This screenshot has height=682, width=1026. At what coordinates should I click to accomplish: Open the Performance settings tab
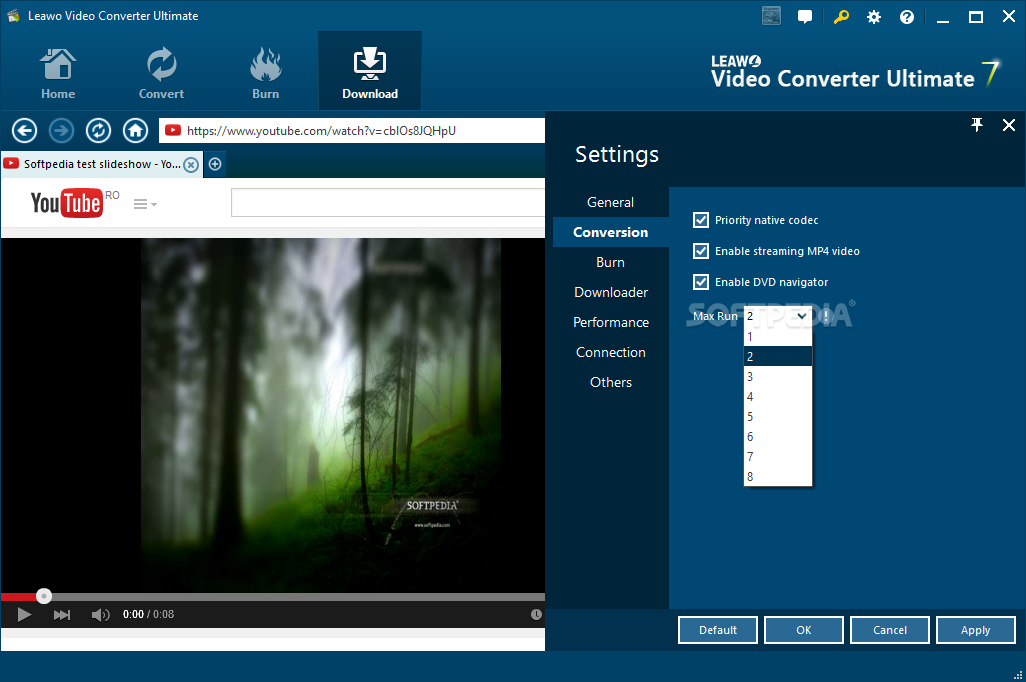[610, 323]
